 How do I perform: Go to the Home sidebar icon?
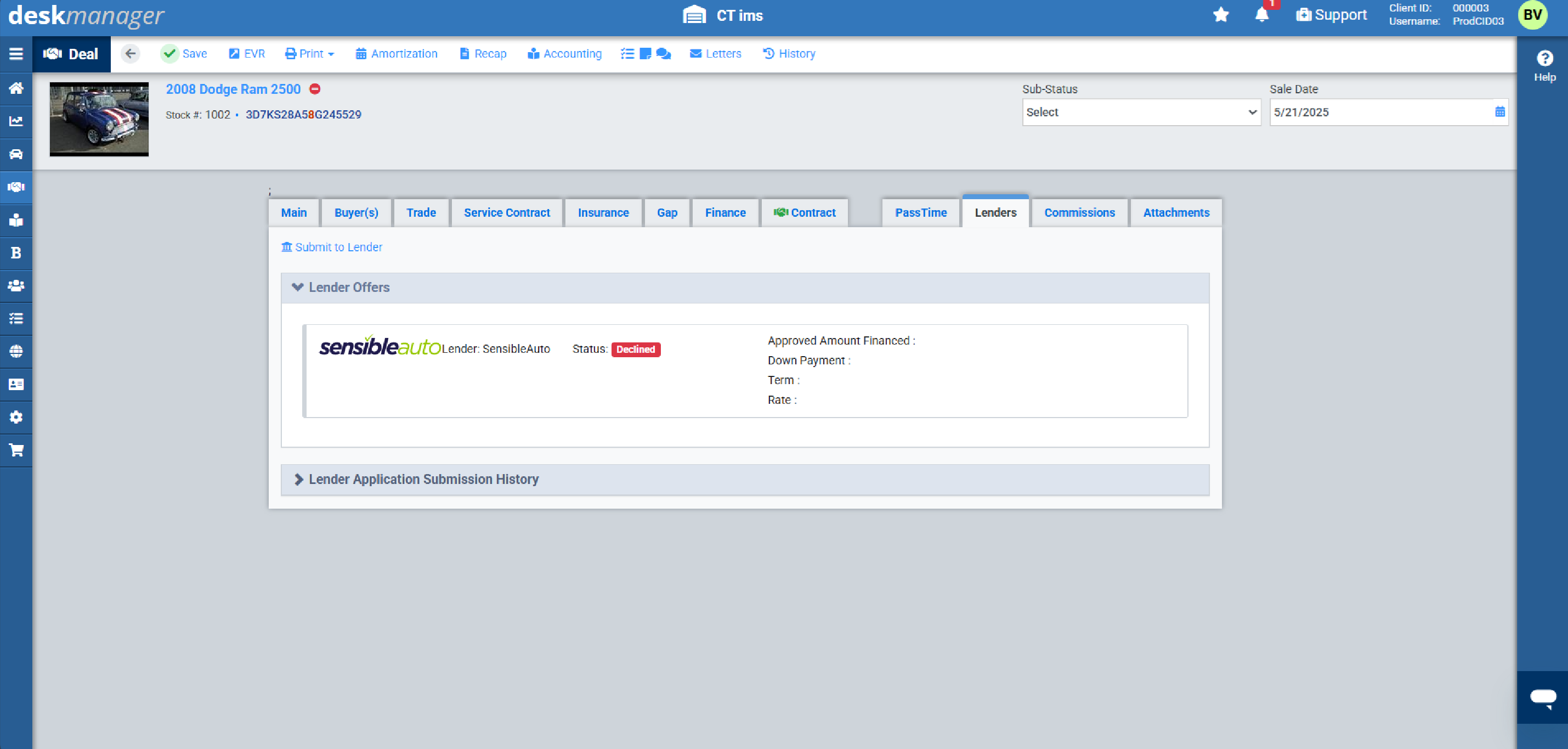point(16,88)
